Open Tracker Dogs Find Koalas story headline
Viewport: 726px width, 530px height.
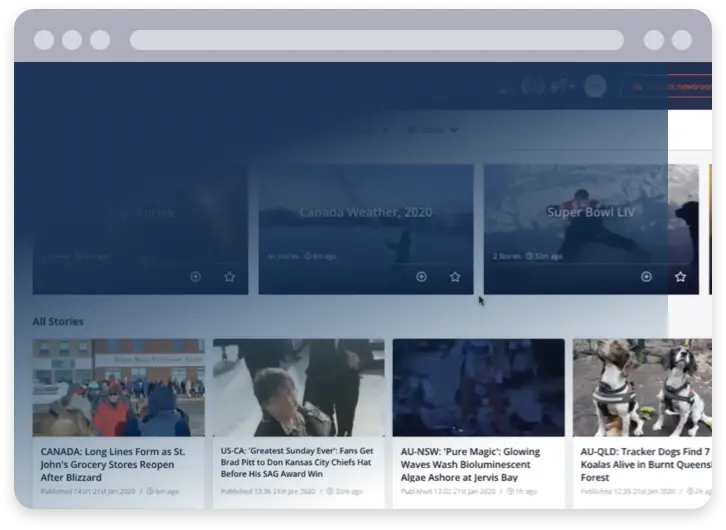646,464
